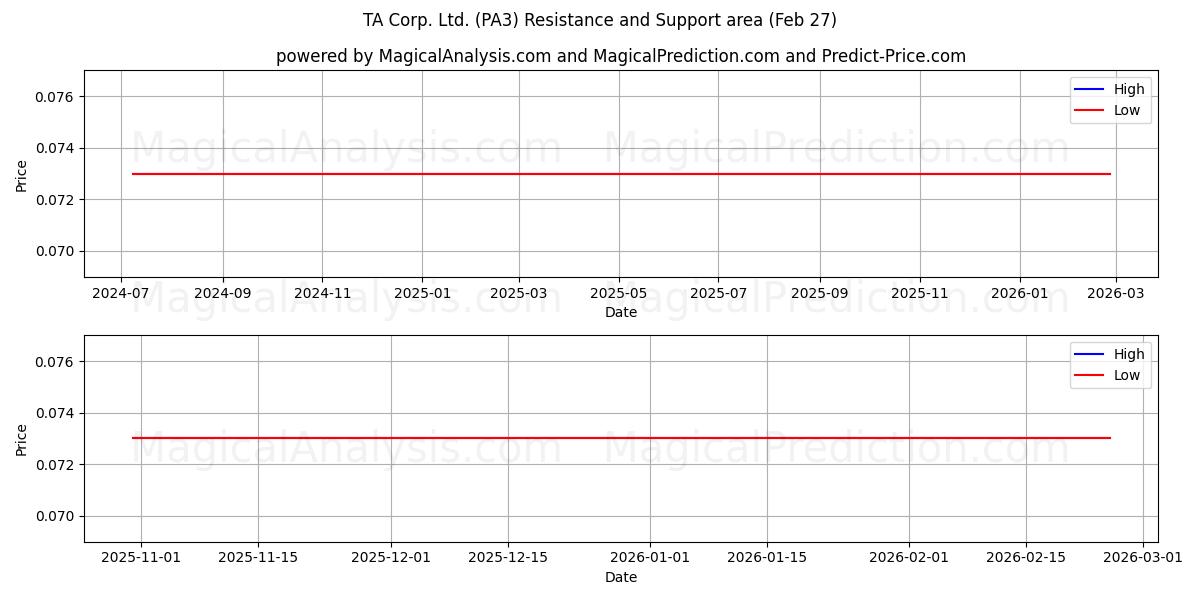
Task: Click the '2026-02-01' x-axis label on the bottom chart
Action: click(x=909, y=558)
